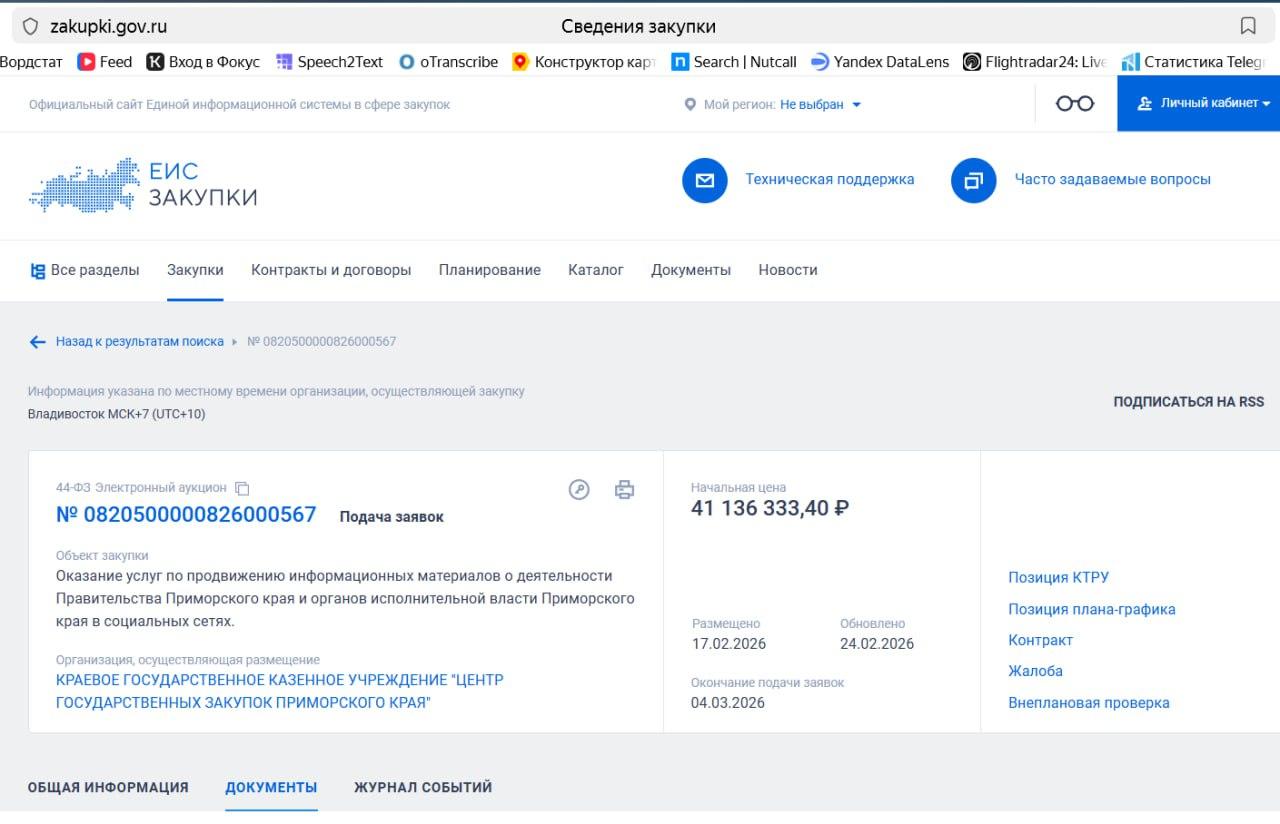The image size is (1280, 824).
Task: Switch to the 'Общая информация' tab
Action: [x=108, y=787]
